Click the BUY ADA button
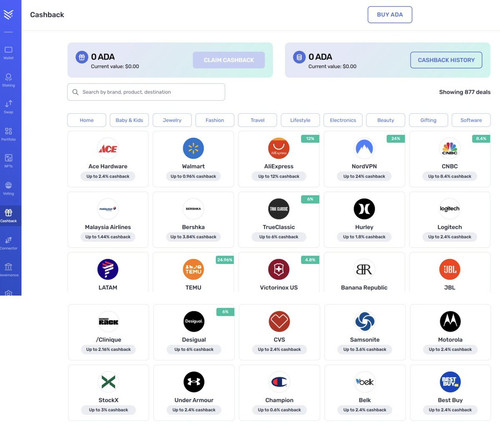This screenshot has height=430, width=500. point(390,15)
